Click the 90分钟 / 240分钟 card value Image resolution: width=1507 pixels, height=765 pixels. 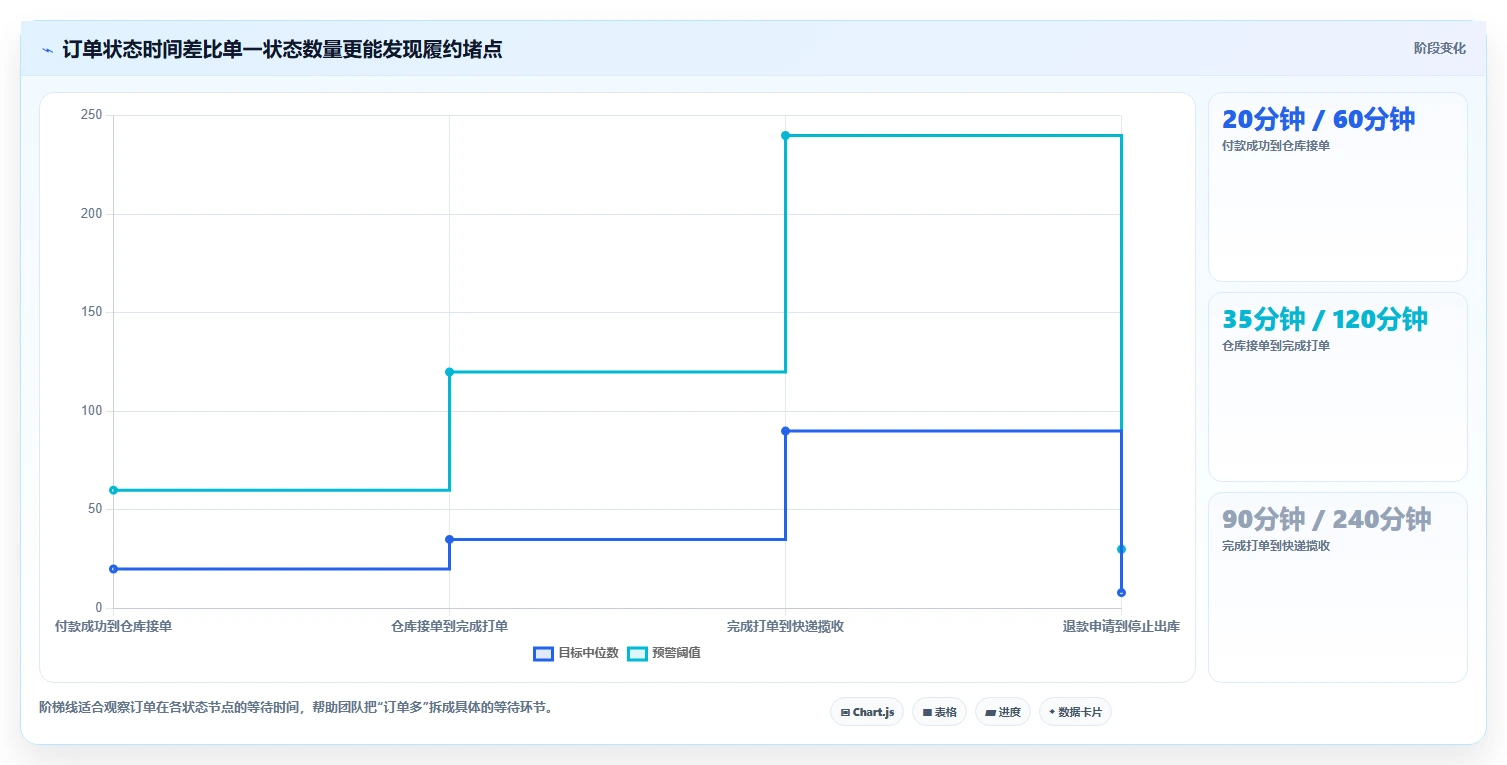coord(1327,519)
